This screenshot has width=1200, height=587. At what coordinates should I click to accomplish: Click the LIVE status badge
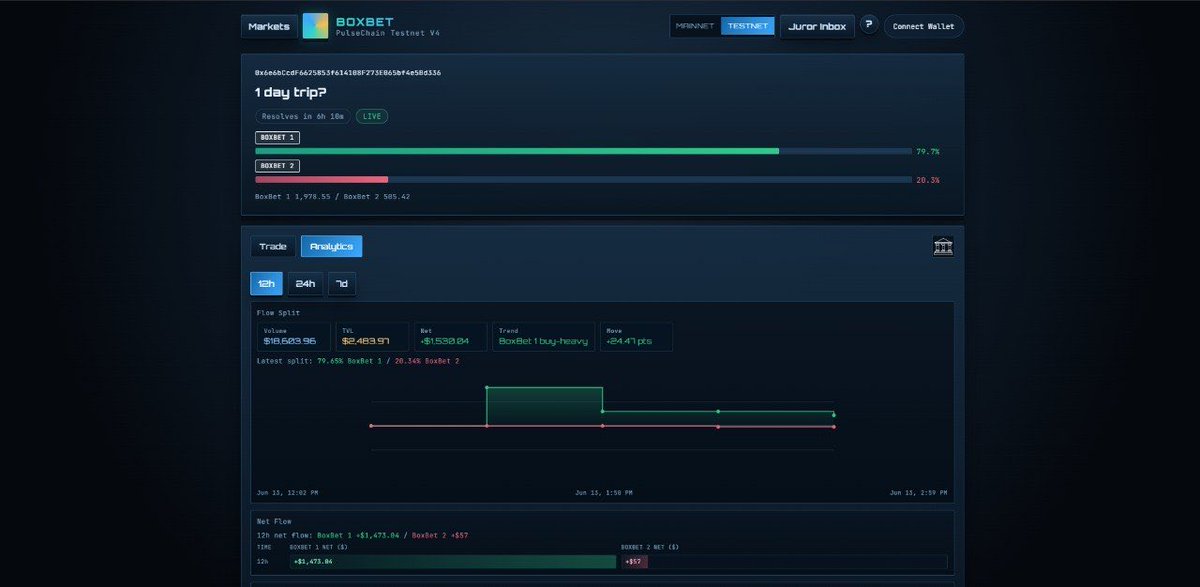(372, 116)
